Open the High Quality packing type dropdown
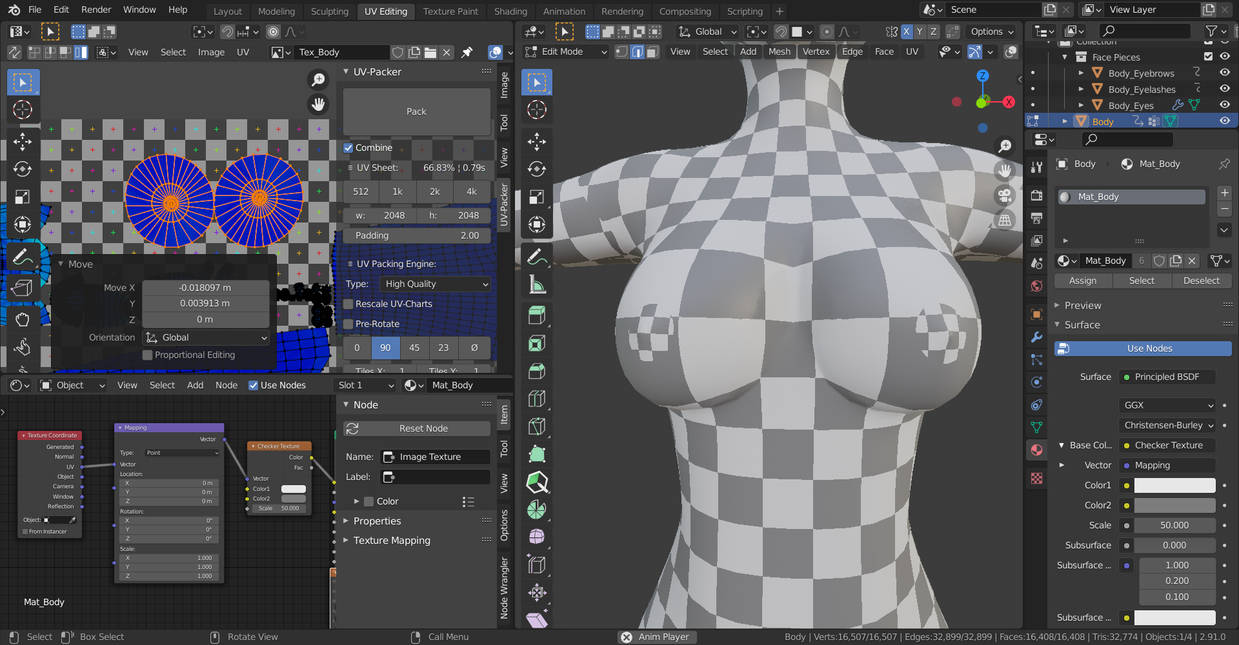 click(437, 284)
